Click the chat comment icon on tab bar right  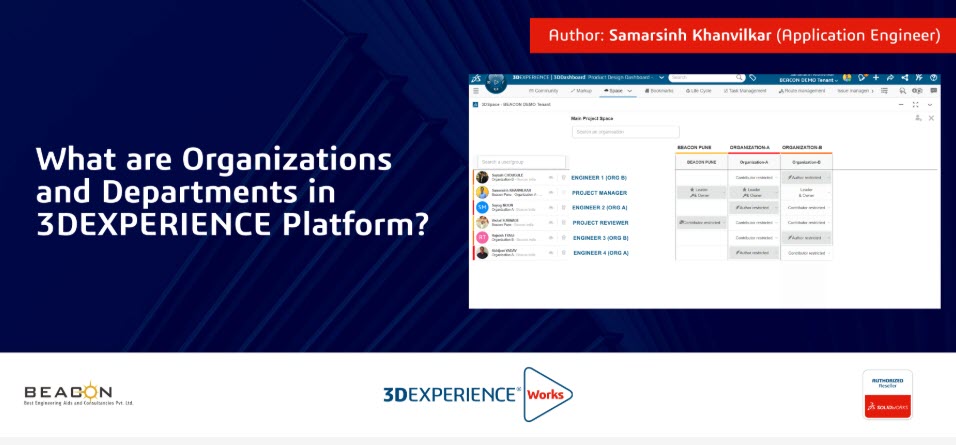point(931,91)
